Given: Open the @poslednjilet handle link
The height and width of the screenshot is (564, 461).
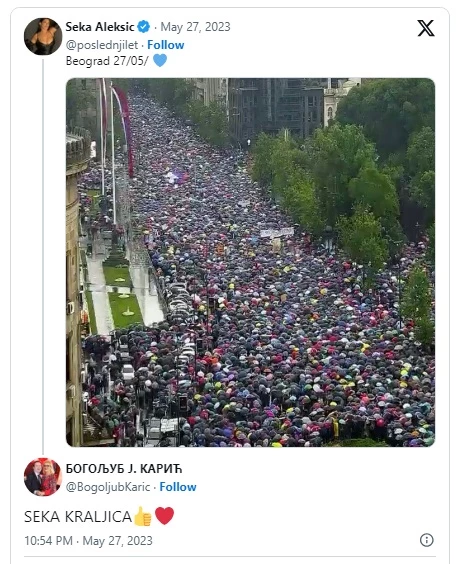Looking at the screenshot, I should tap(102, 45).
